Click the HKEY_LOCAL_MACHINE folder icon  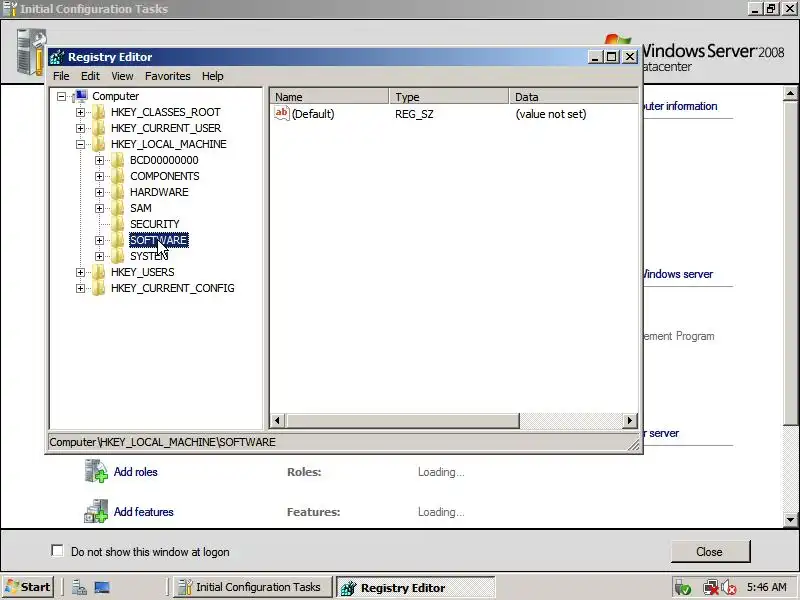coord(99,144)
